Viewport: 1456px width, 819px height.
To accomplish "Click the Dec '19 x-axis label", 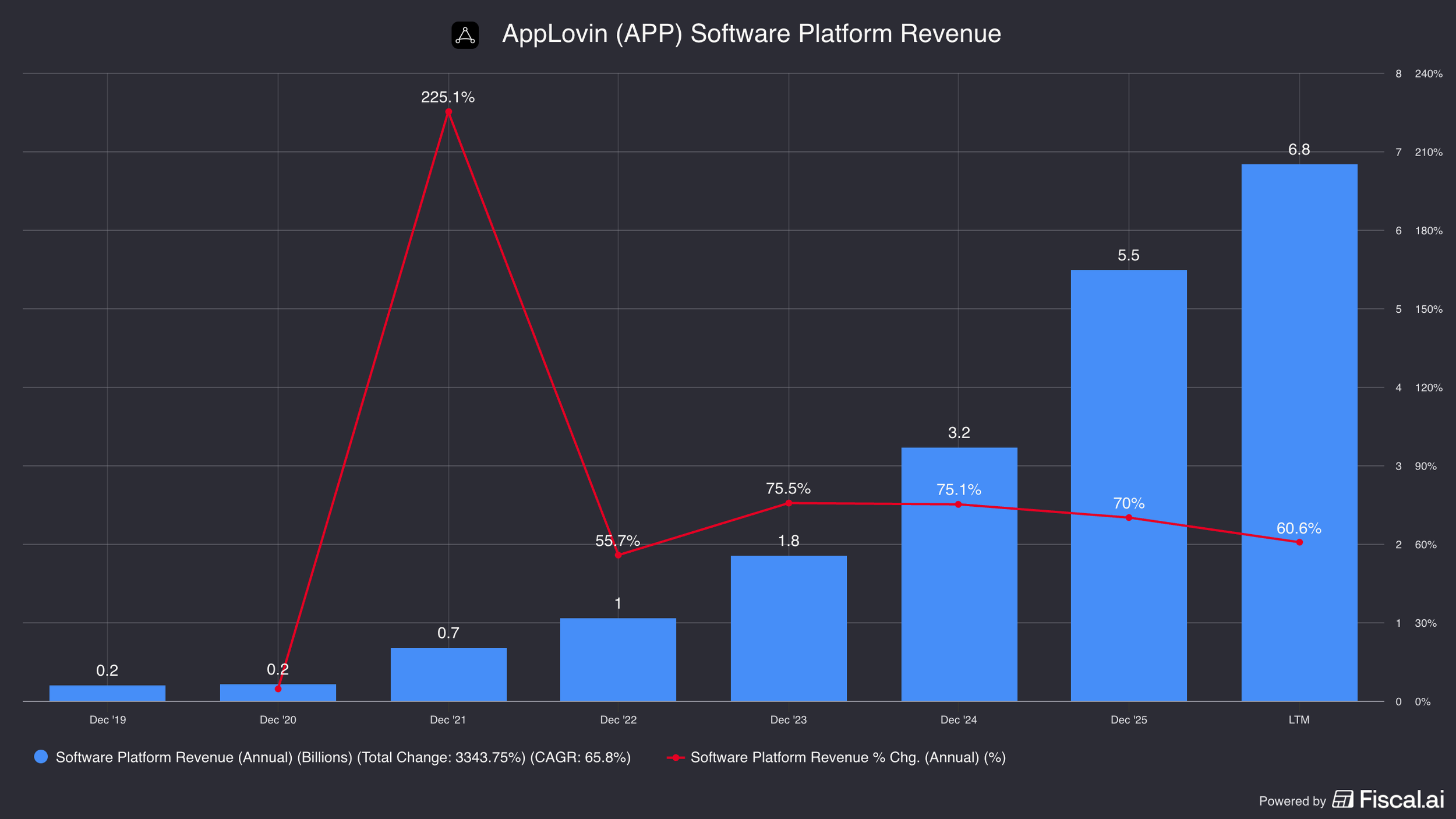I will coord(108,720).
